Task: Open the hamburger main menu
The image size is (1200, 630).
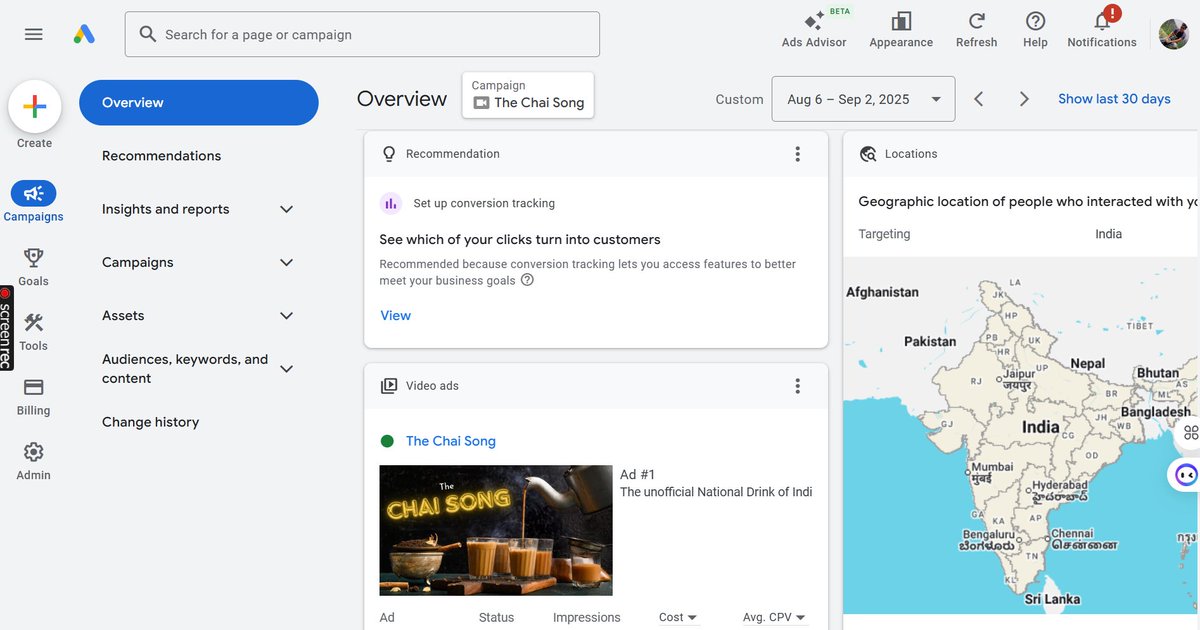Action: (x=33, y=34)
